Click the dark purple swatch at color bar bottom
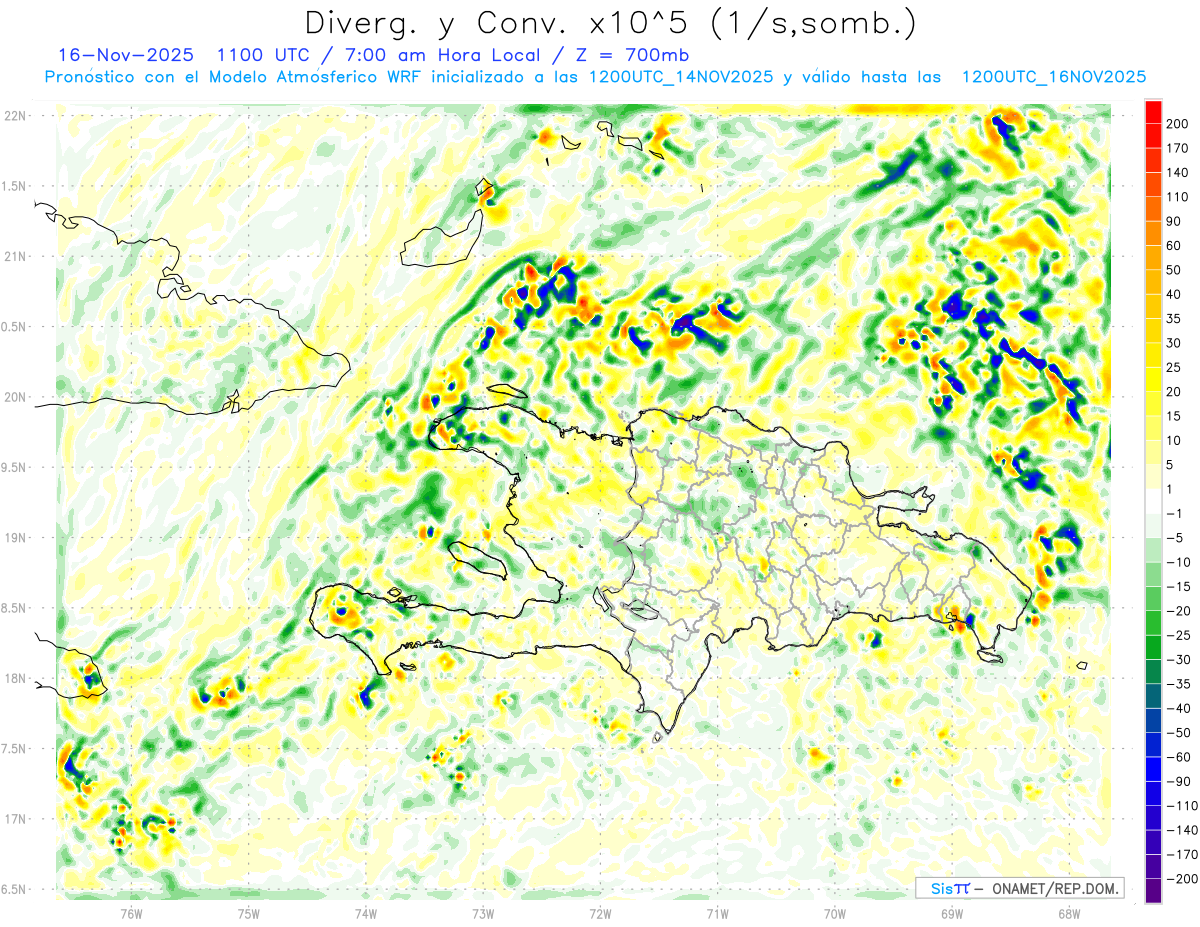 (1153, 891)
